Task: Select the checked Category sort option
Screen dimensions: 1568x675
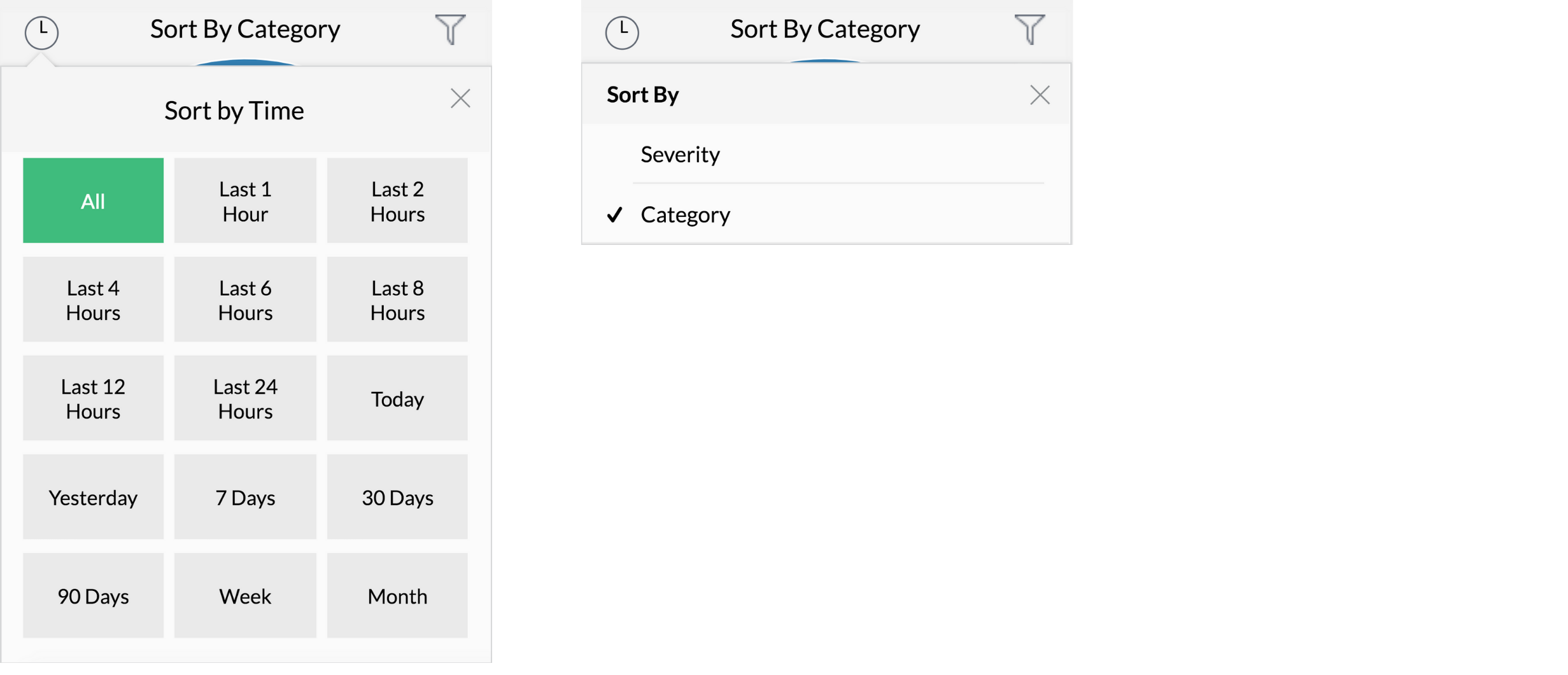Action: (685, 215)
